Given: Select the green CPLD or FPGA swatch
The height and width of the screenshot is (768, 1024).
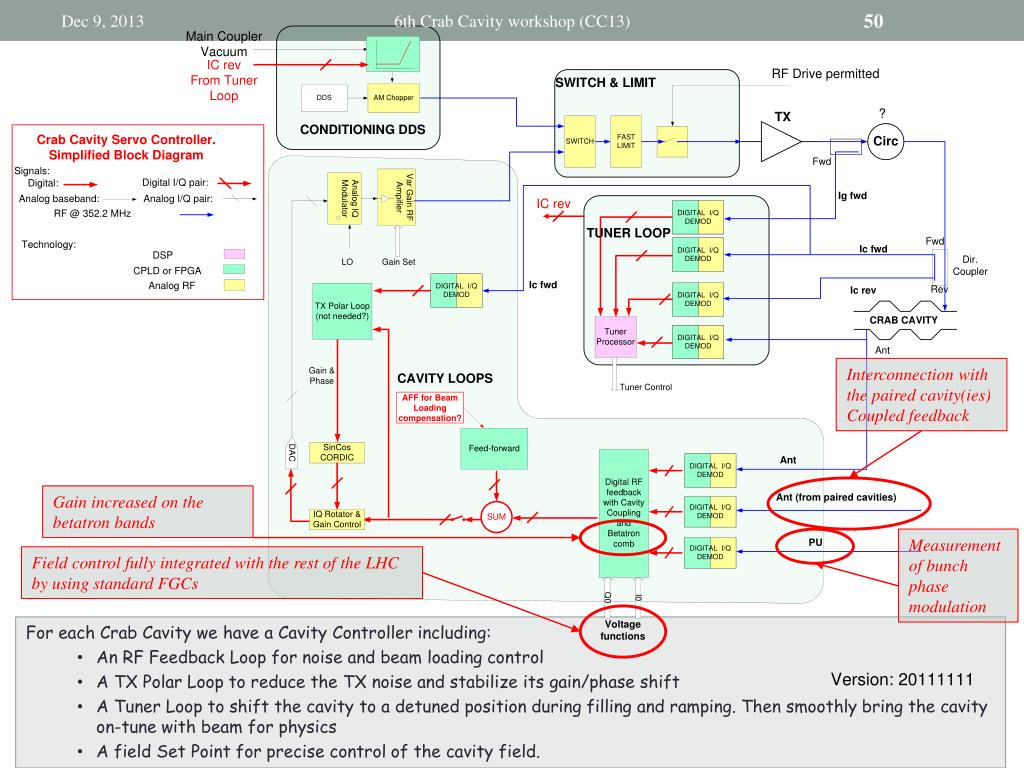Looking at the screenshot, I should pos(234,269).
